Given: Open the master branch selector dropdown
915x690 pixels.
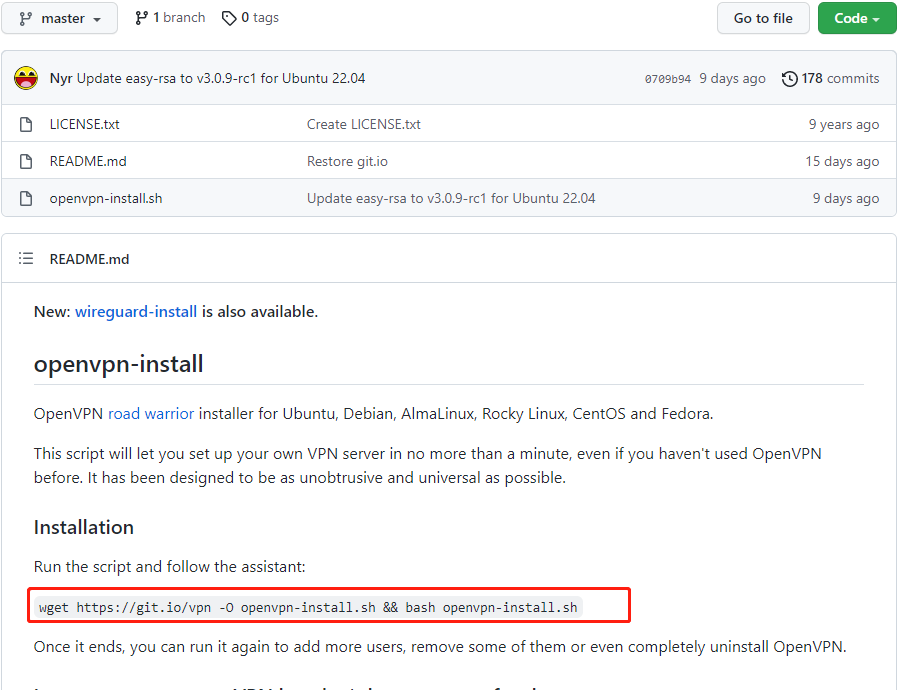Looking at the screenshot, I should (60, 19).
